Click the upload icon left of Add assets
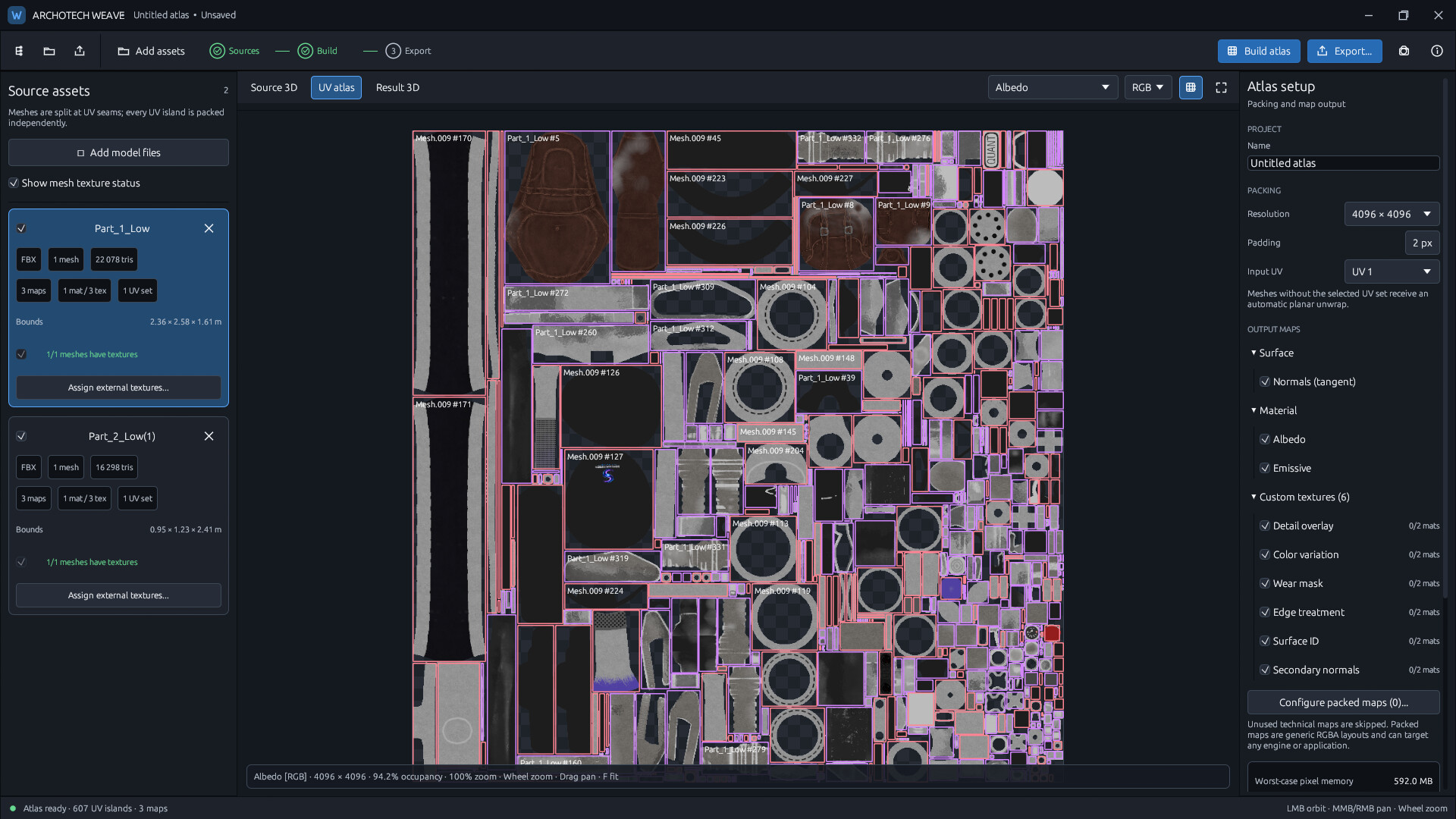This screenshot has width=1456, height=819. (x=80, y=51)
